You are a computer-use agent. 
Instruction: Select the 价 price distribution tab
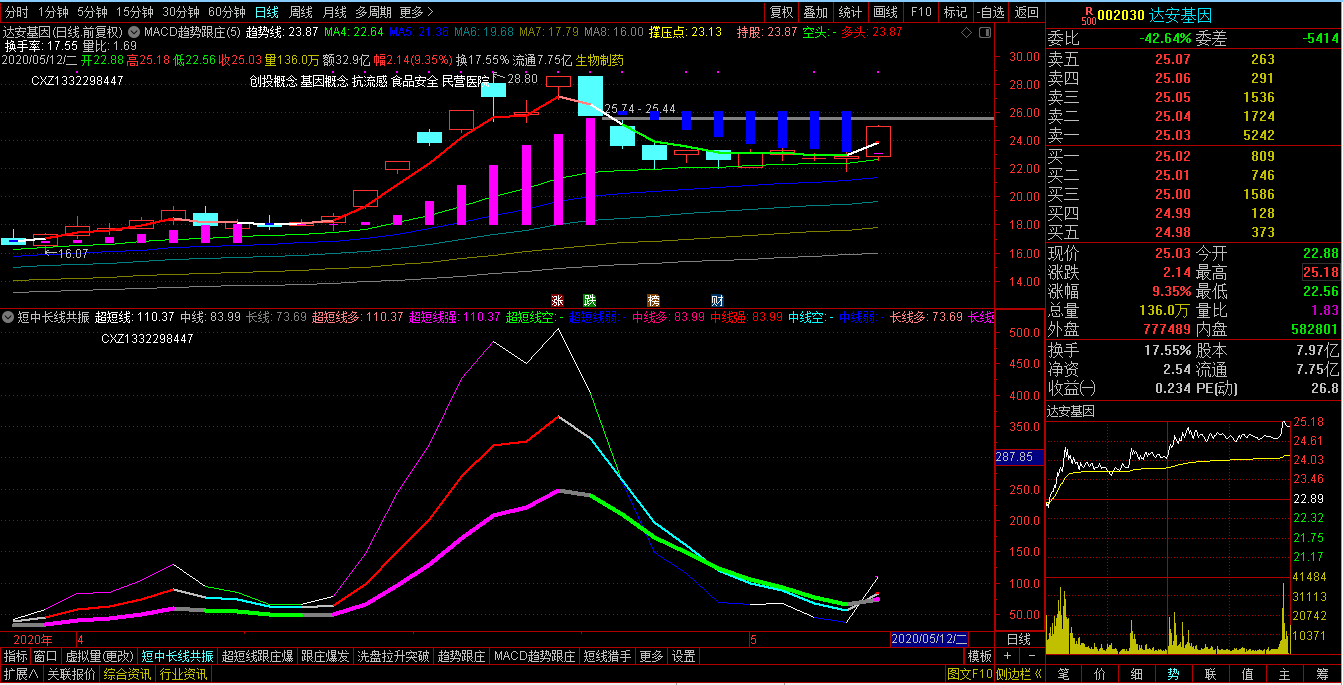click(x=1100, y=675)
